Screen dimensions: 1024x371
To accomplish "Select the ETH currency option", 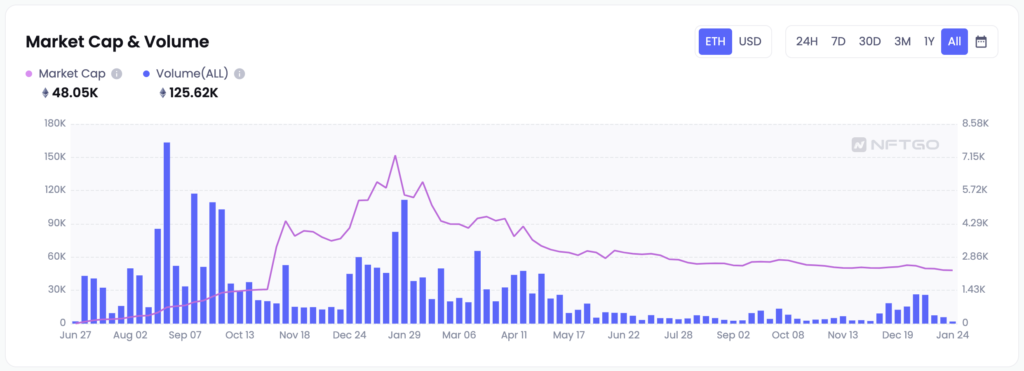I will (x=715, y=42).
